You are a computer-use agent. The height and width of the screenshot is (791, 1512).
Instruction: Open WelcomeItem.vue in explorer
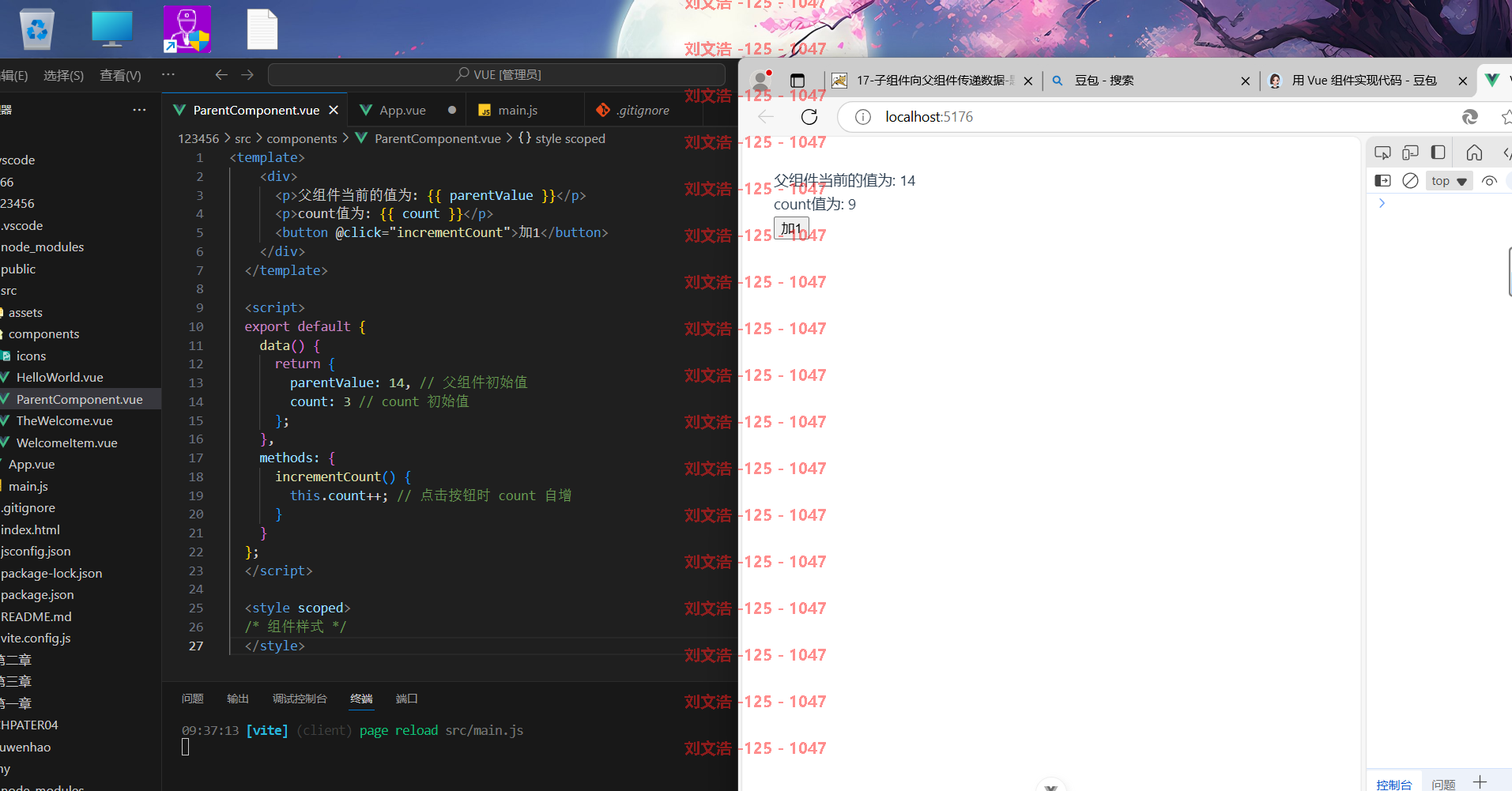(x=66, y=443)
